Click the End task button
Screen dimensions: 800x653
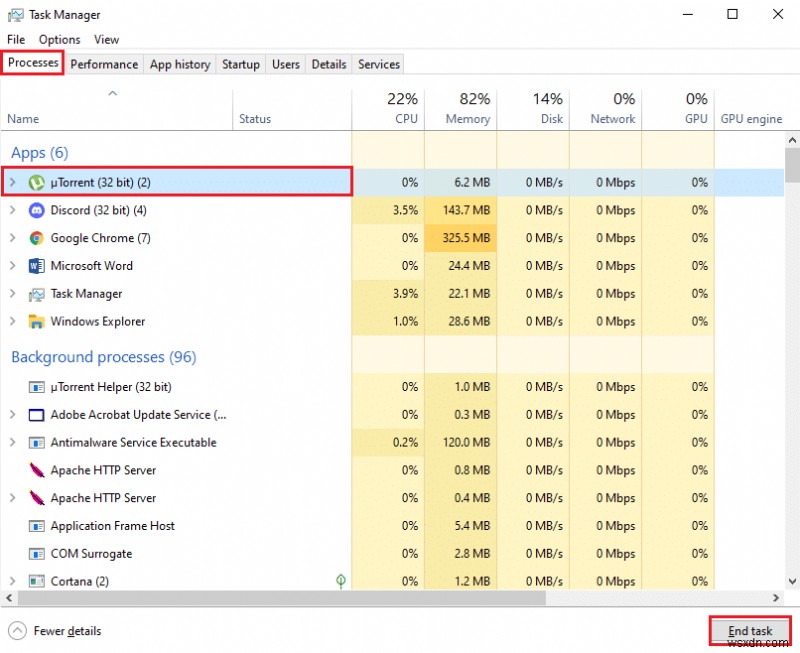[x=750, y=631]
